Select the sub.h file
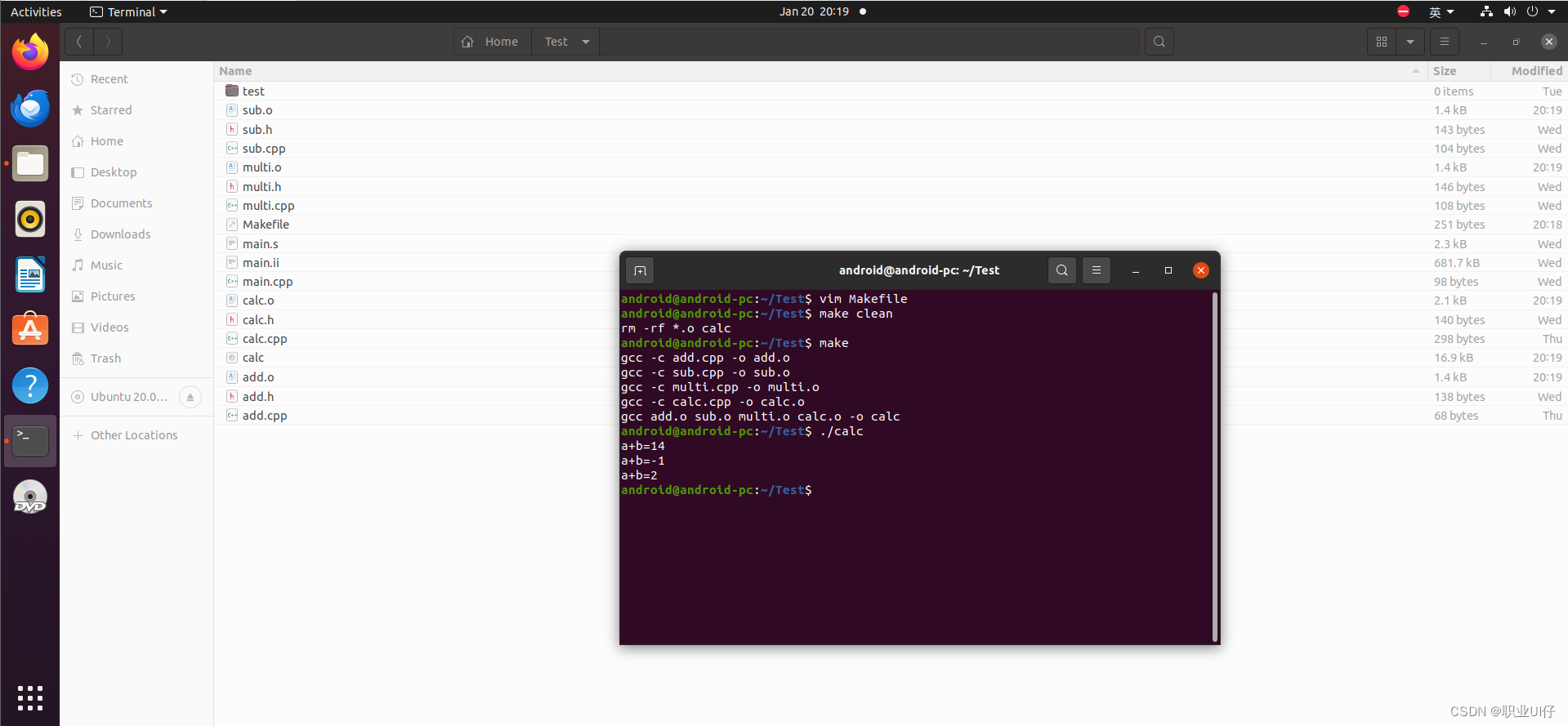Screen dimensions: 1568x726 891,130
